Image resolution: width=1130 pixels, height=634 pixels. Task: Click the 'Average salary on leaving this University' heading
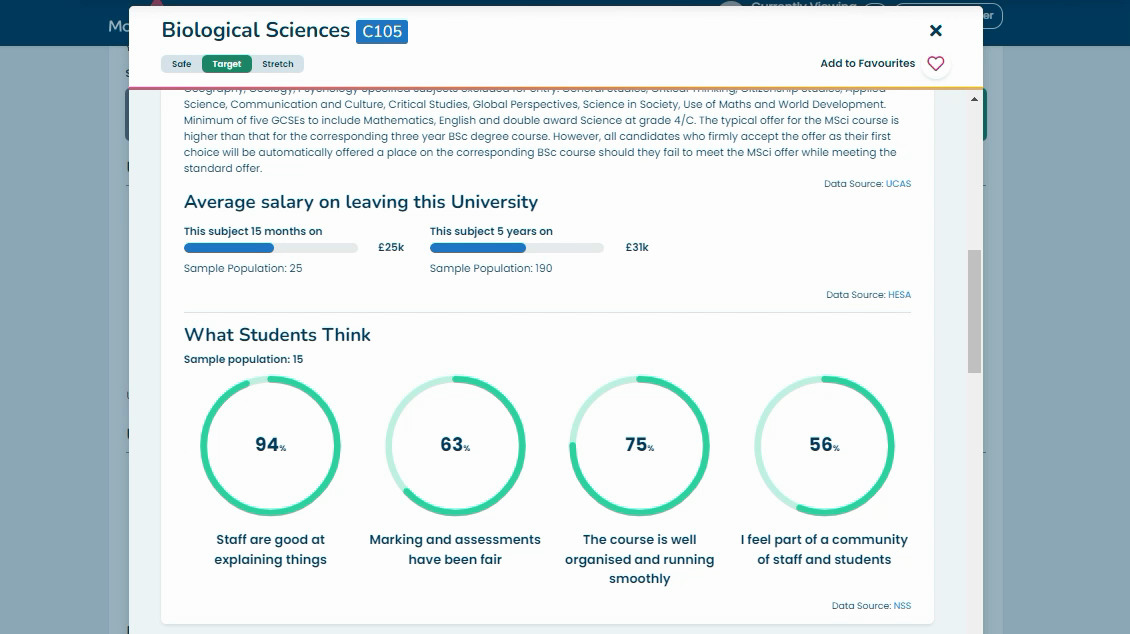click(x=361, y=202)
